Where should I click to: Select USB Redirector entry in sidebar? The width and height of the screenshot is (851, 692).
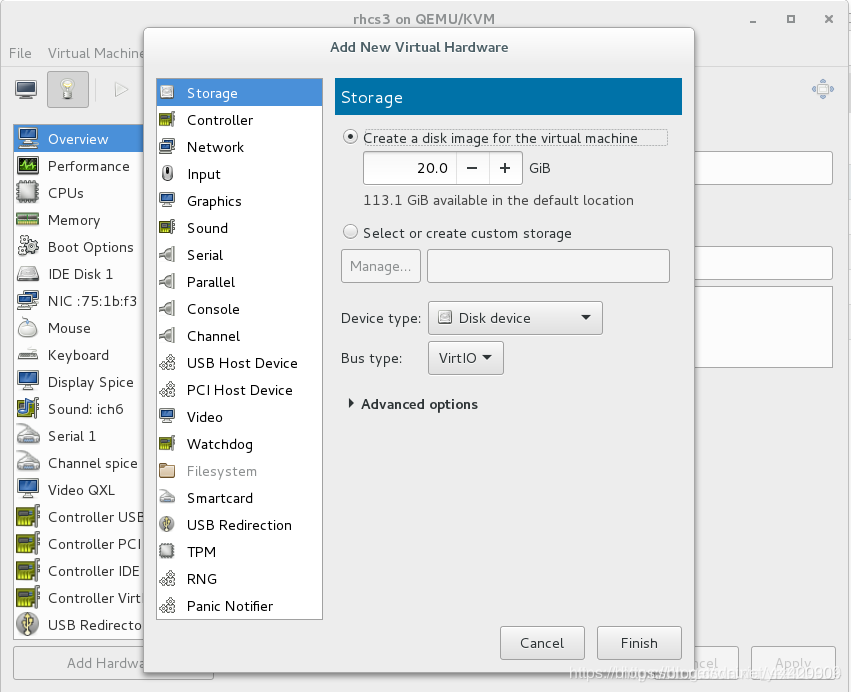click(x=79, y=625)
